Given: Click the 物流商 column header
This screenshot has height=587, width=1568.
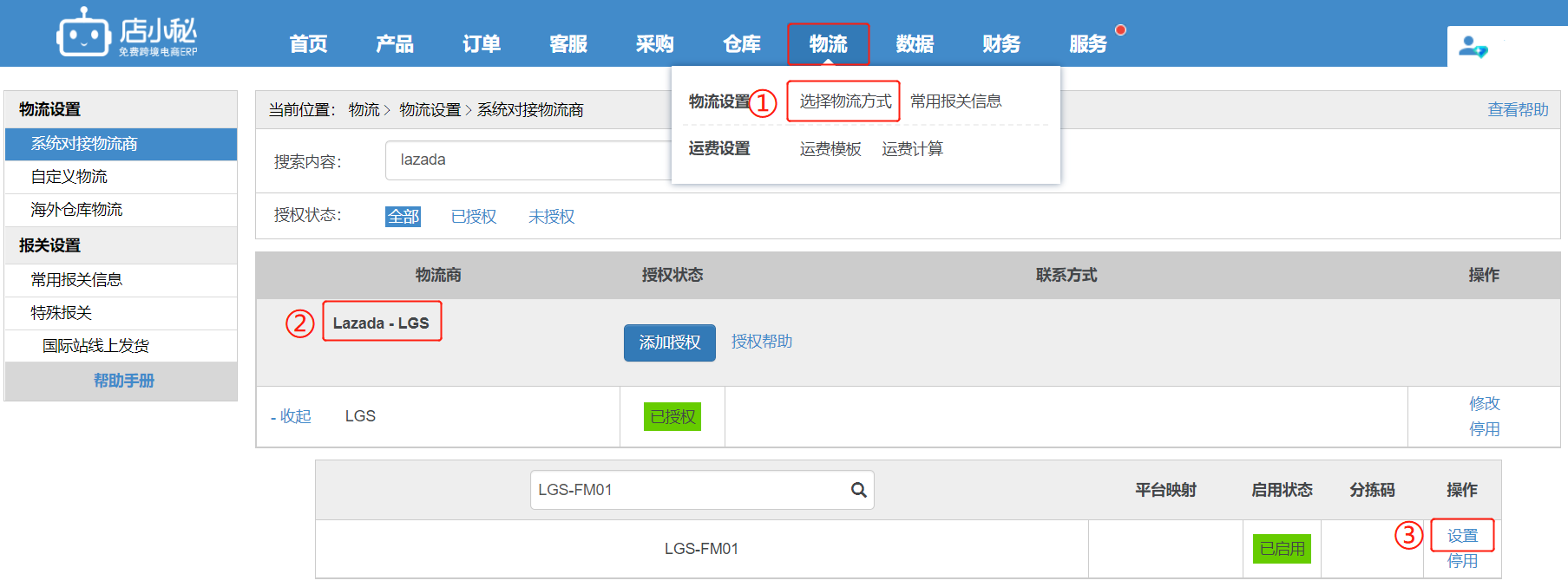Looking at the screenshot, I should click(x=438, y=275).
